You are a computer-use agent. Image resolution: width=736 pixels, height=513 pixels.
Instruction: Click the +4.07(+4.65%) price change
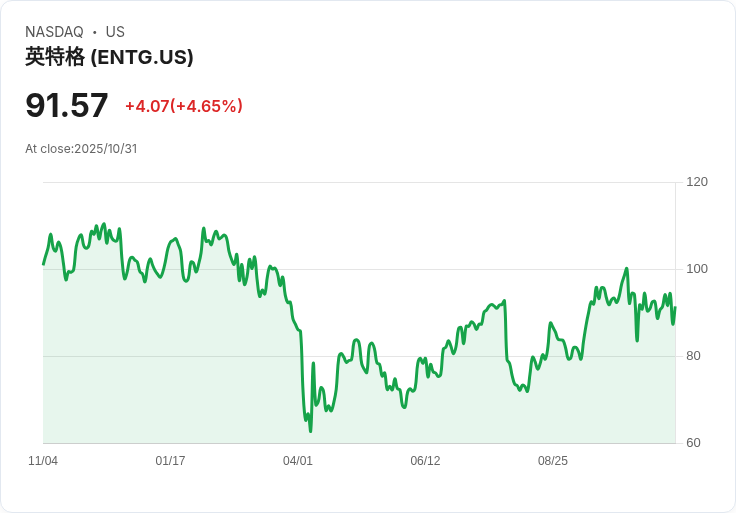coord(184,106)
